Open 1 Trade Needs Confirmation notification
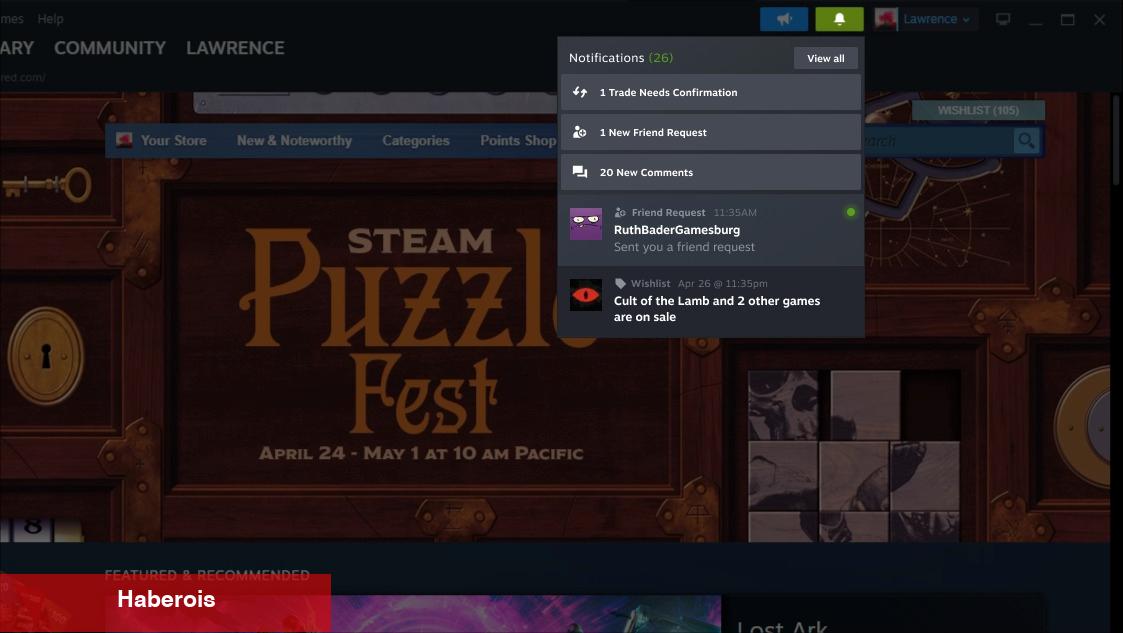The image size is (1123, 633). tap(710, 92)
